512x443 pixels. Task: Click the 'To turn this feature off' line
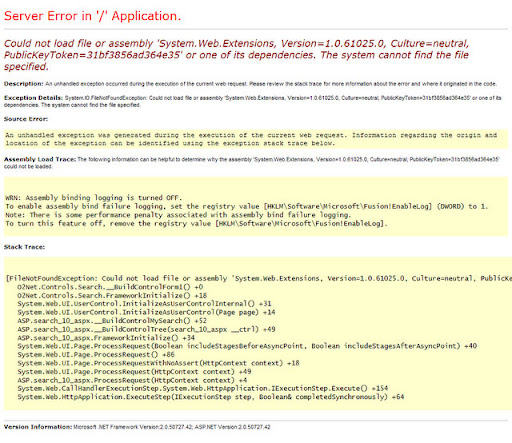click(x=197, y=224)
